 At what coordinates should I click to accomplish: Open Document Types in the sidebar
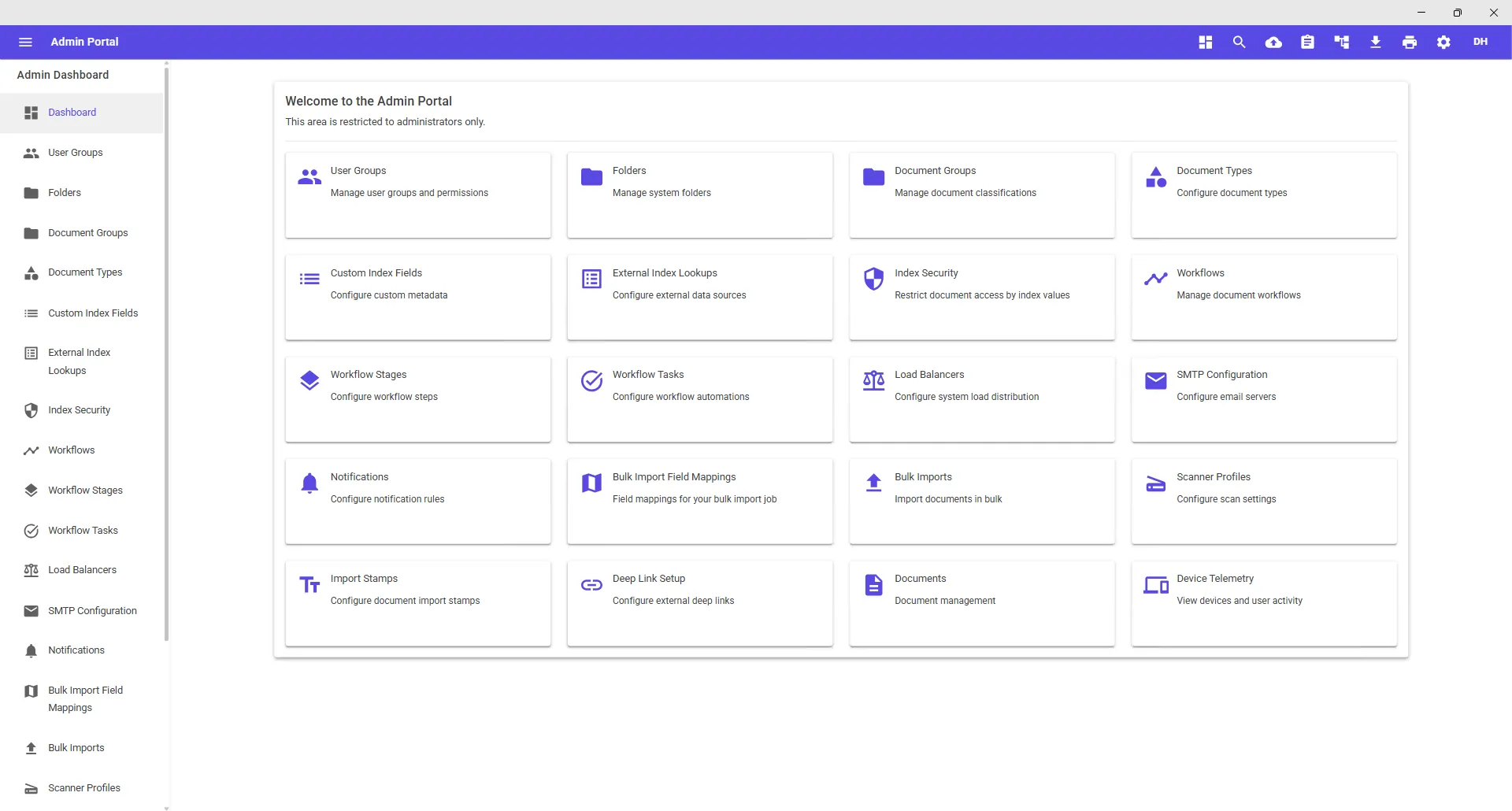[82, 272]
